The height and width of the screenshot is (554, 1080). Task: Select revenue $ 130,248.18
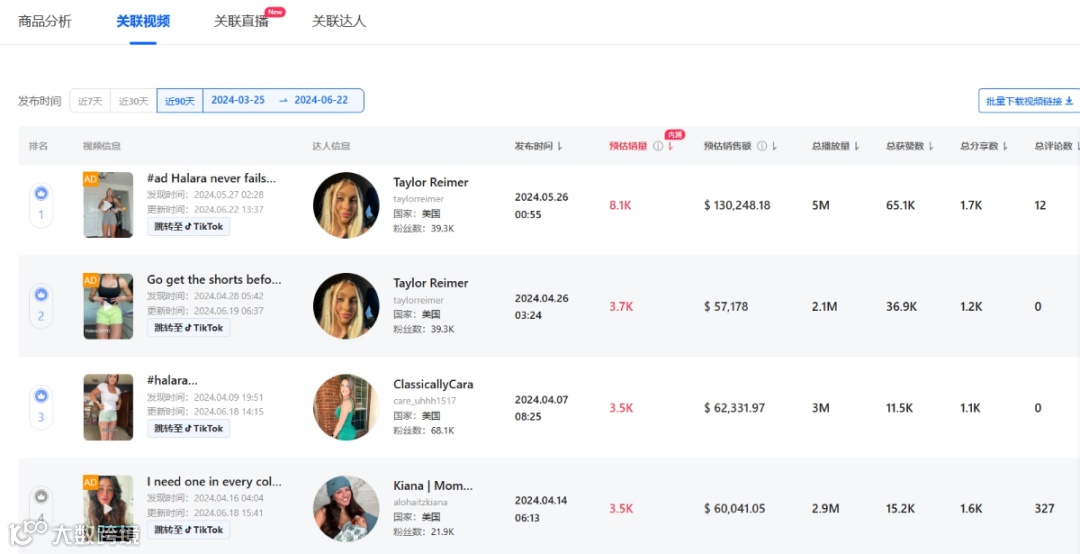737,205
